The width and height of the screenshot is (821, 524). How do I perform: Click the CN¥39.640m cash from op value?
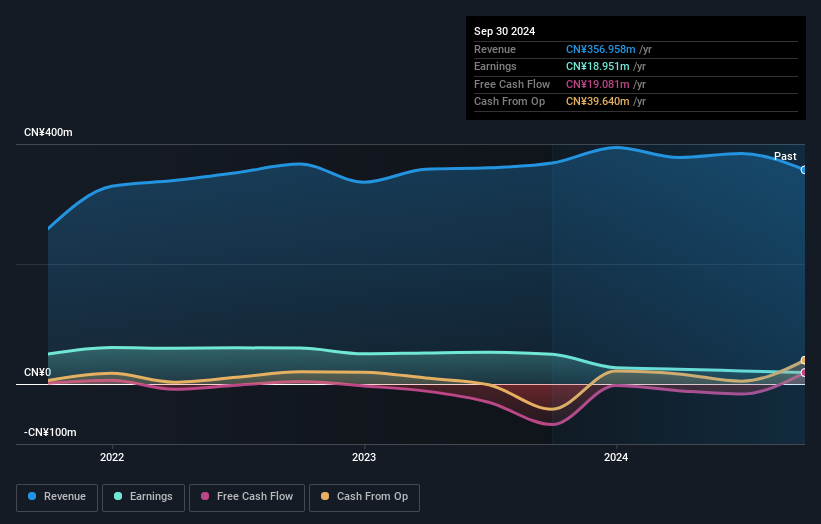click(x=597, y=102)
